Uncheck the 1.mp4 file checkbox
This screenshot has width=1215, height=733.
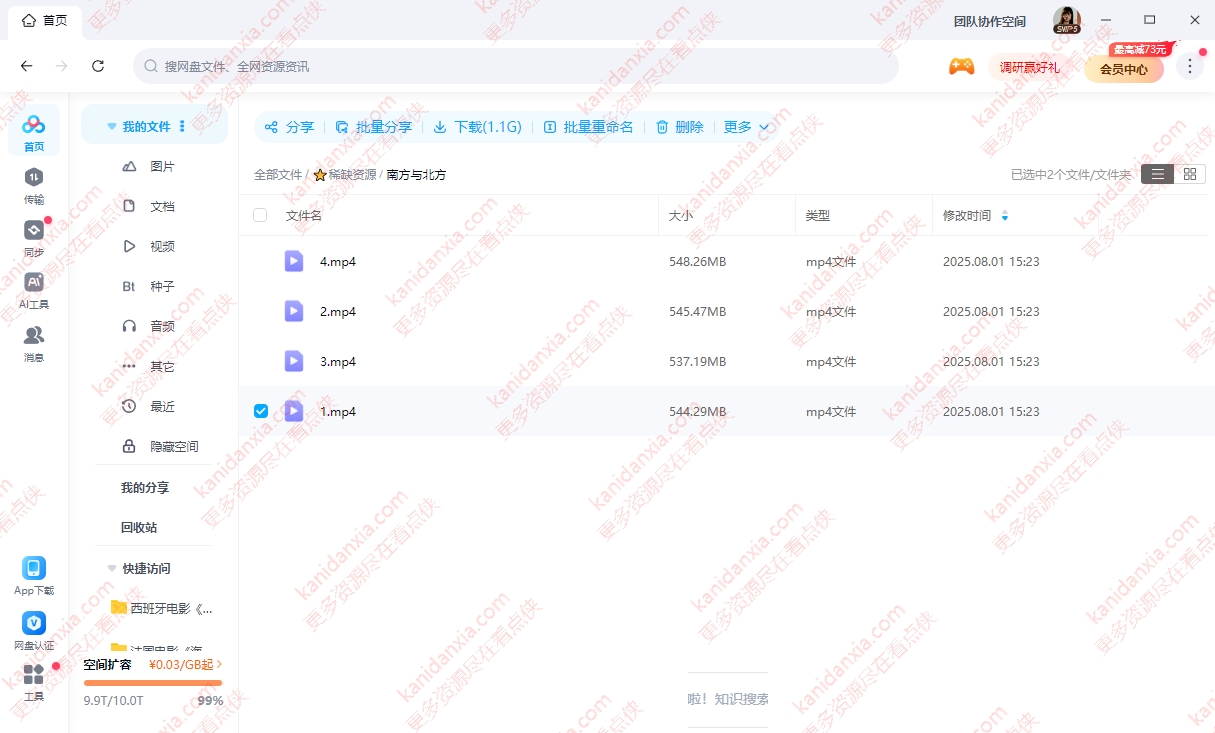[x=261, y=411]
